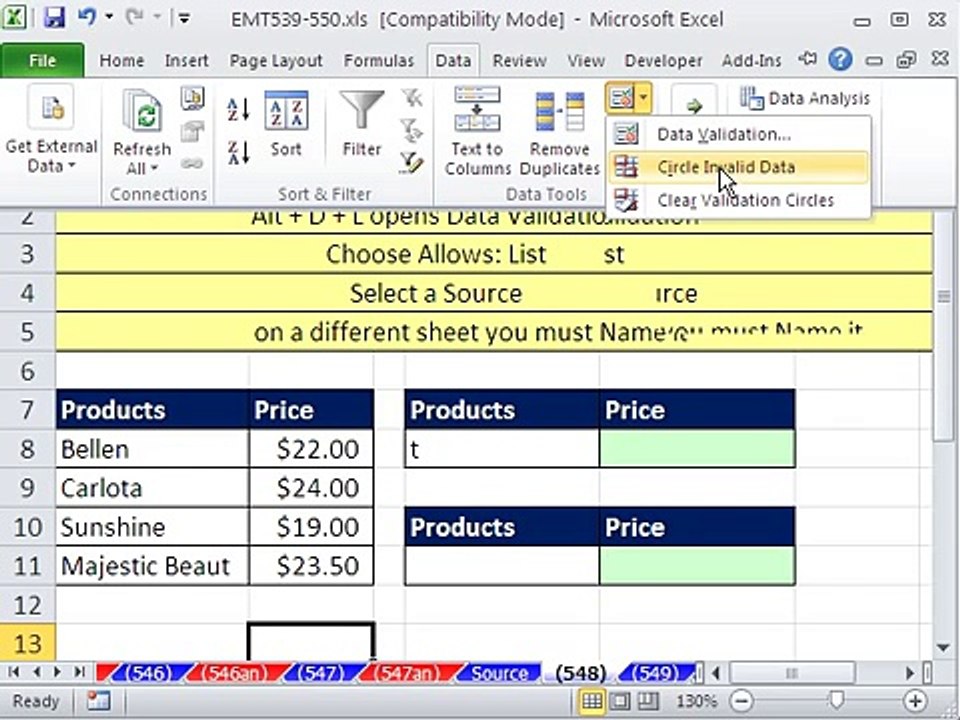Viewport: 960px width, 720px height.
Task: Select cell containing Majestic Beaut
Action: click(152, 566)
